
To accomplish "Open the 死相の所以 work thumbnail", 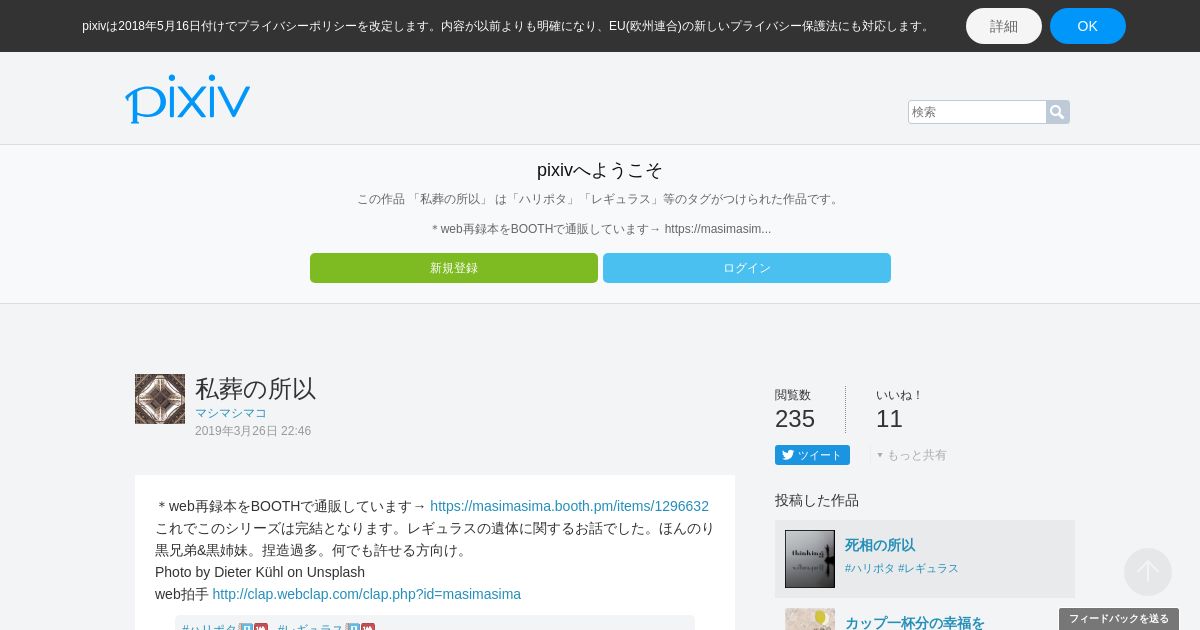I will click(810, 559).
